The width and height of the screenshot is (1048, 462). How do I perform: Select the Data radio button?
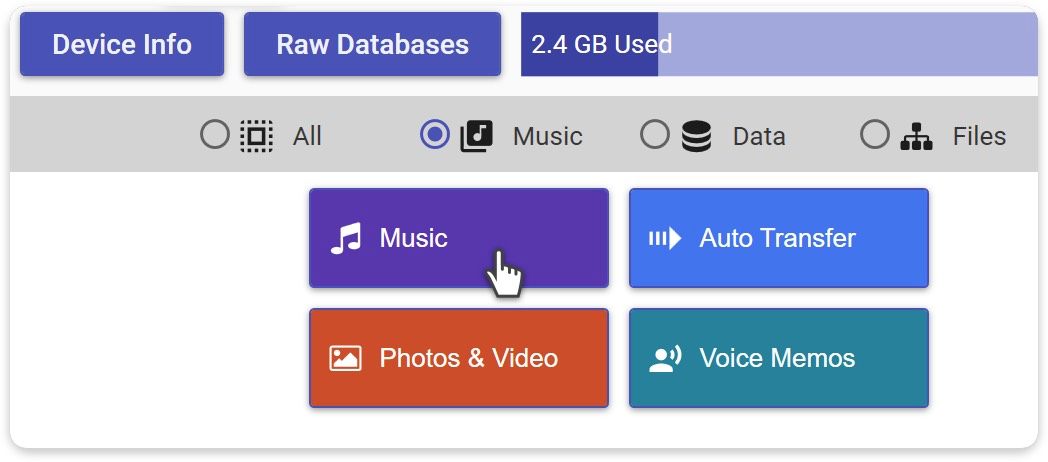[654, 135]
